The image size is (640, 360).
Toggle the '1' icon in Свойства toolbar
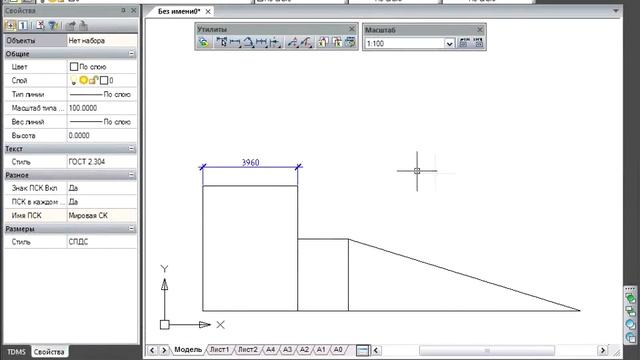pyautogui.click(x=23, y=25)
